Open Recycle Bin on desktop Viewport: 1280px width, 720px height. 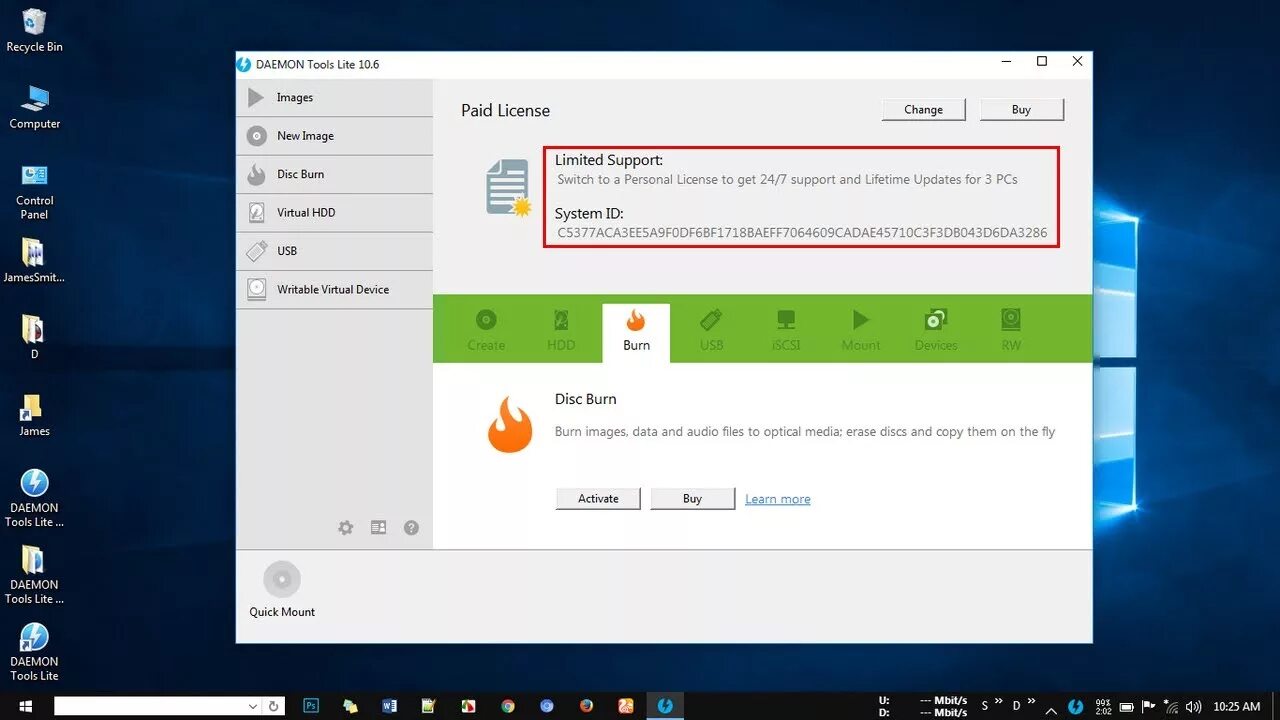click(34, 30)
